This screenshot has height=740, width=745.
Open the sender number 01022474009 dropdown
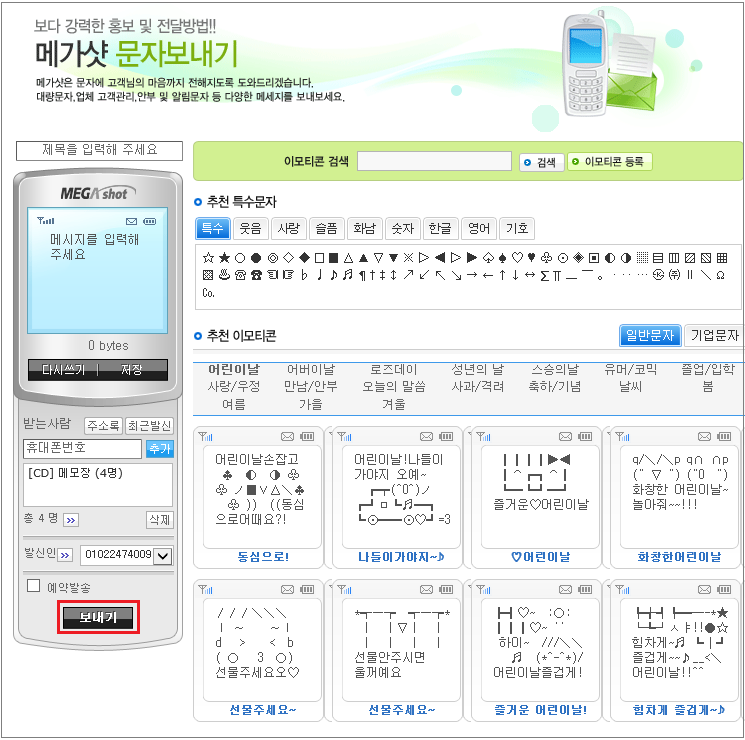point(163,555)
